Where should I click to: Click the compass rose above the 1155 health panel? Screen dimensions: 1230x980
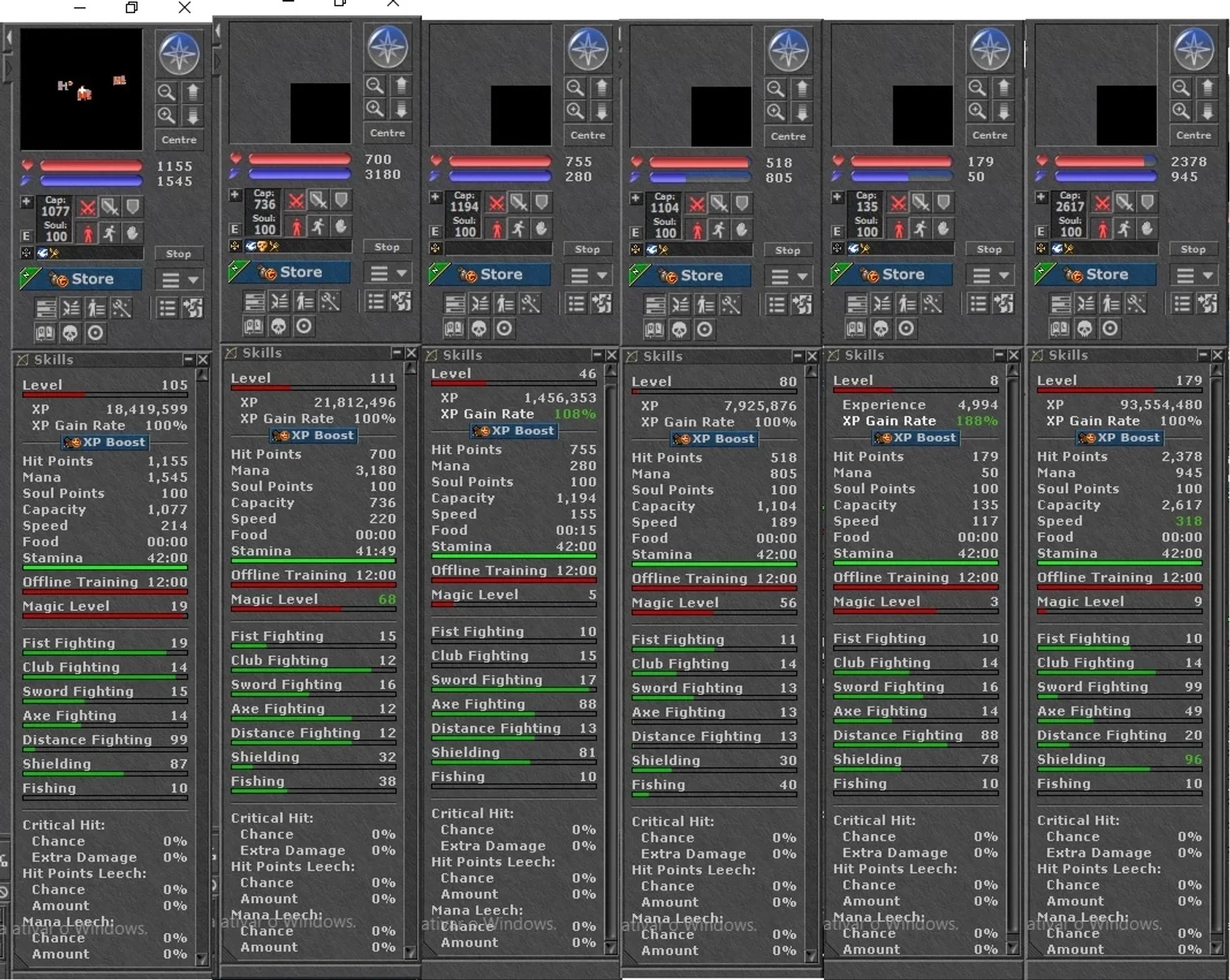click(179, 54)
